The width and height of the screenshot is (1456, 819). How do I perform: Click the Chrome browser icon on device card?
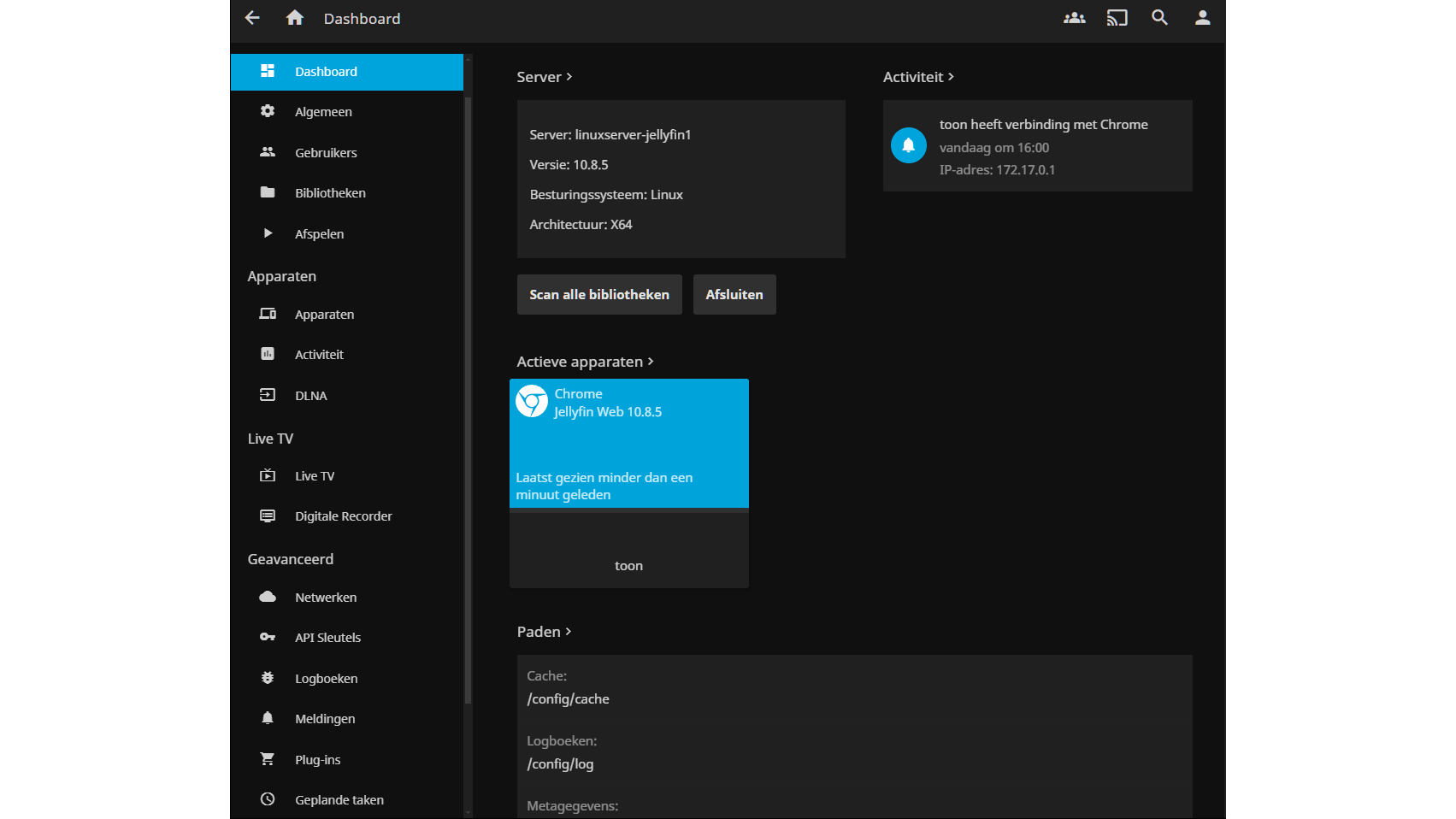click(x=532, y=401)
